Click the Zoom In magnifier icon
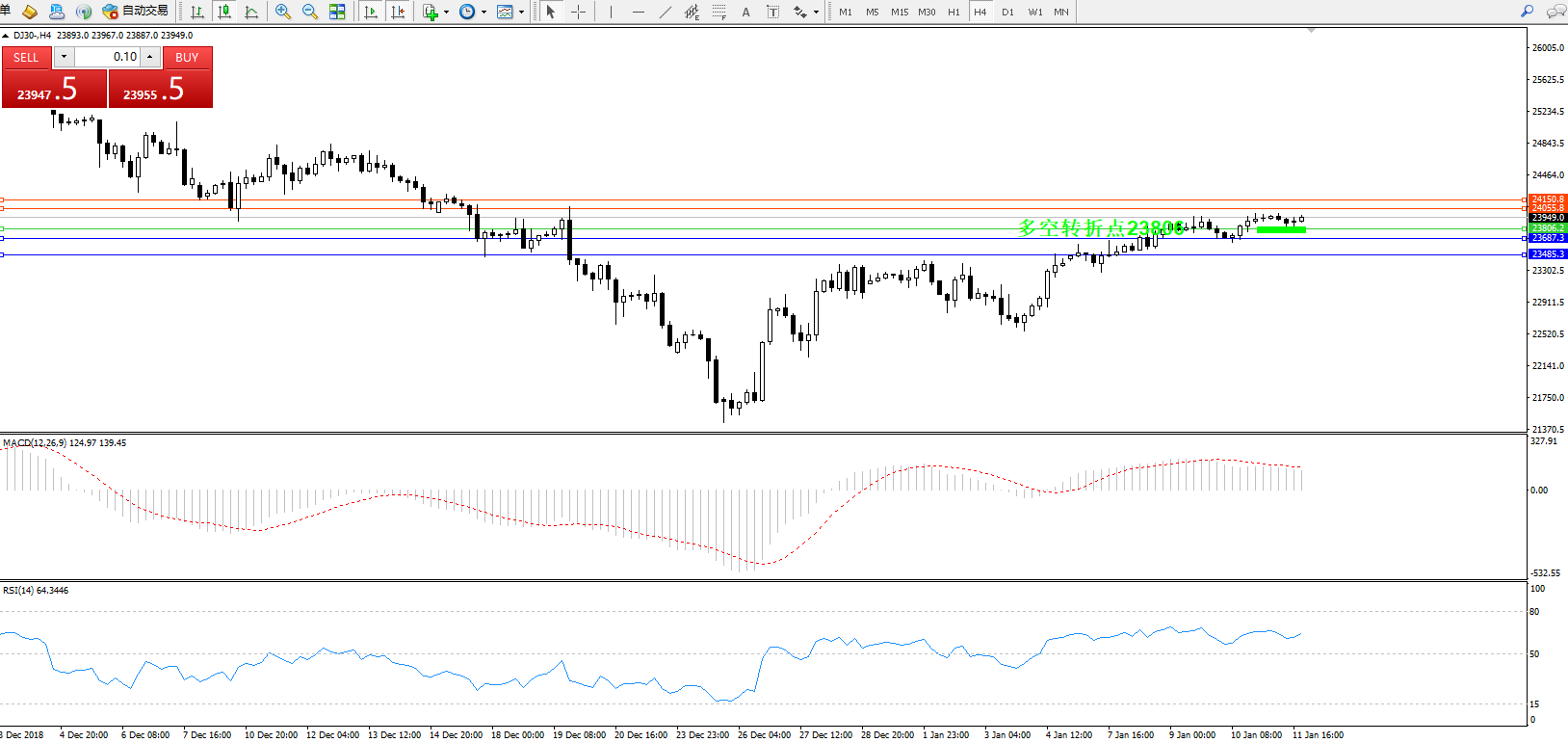The image size is (1568, 743). click(282, 12)
